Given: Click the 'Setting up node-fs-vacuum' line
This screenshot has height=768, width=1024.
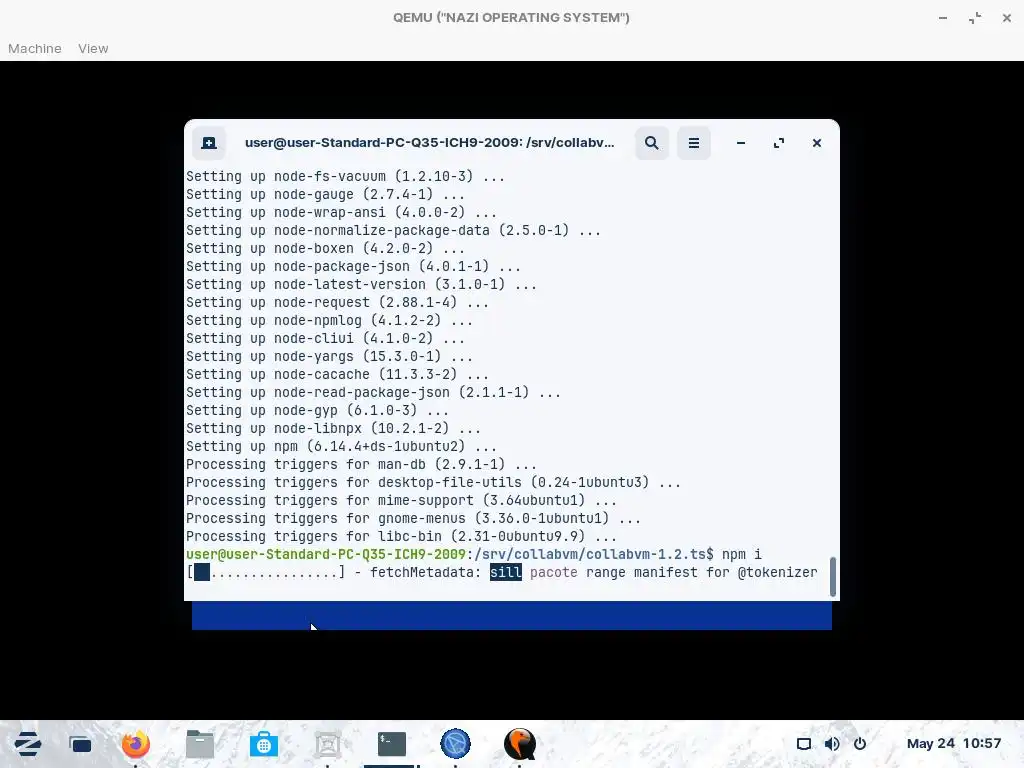Looking at the screenshot, I should (345, 176).
